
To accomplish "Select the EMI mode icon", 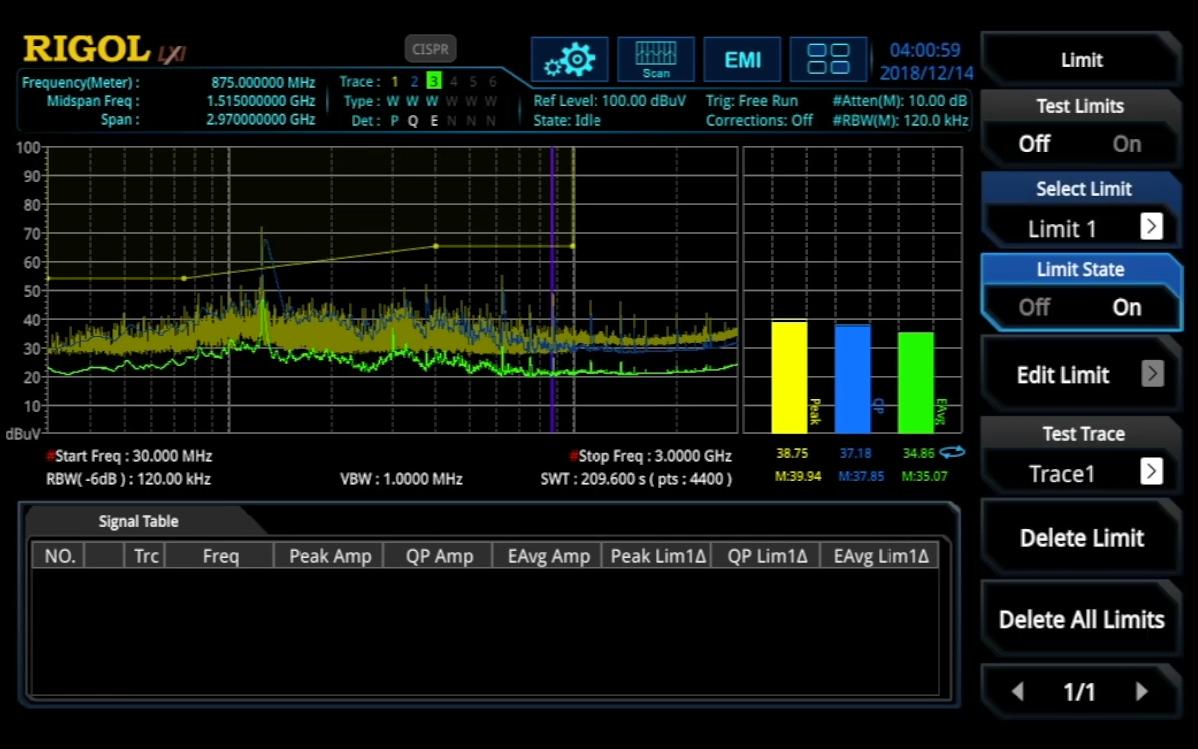I will pyautogui.click(x=742, y=59).
